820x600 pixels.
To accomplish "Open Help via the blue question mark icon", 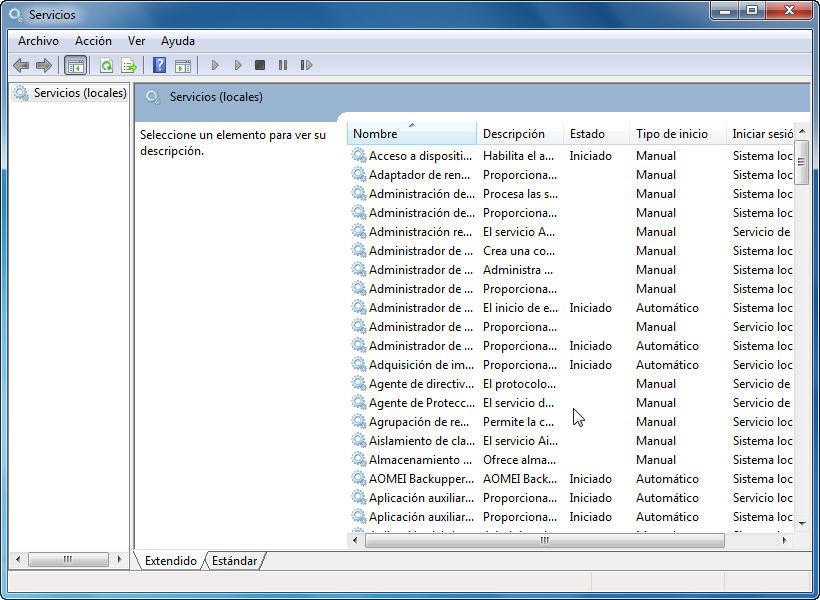I will 160,65.
